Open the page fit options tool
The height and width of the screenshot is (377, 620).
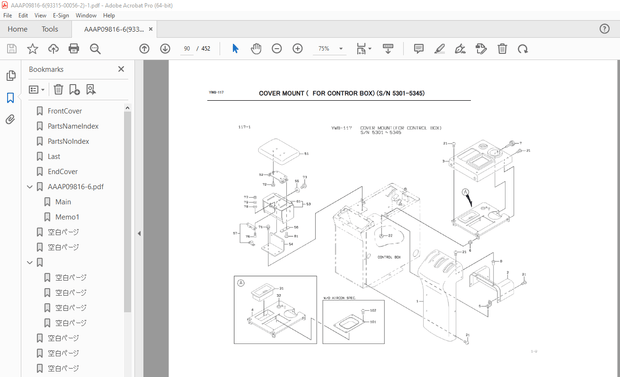point(361,49)
